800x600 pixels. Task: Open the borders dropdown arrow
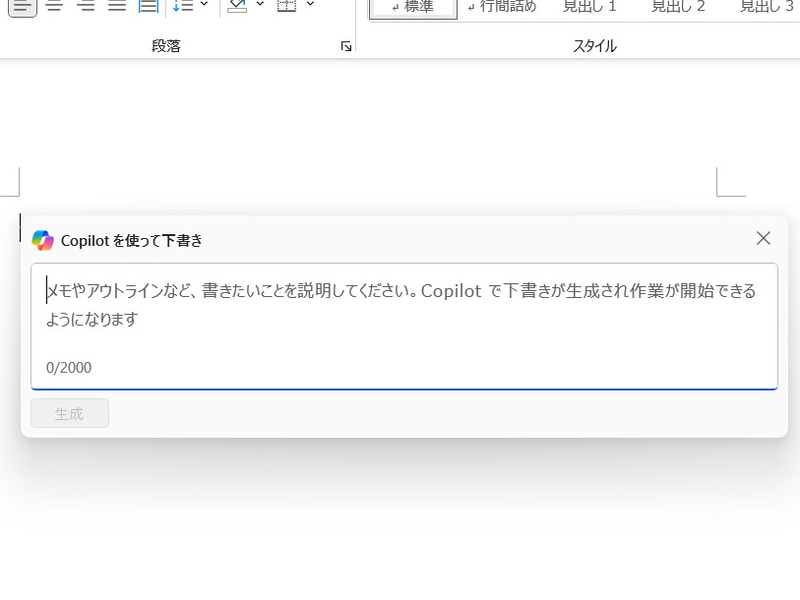click(308, 7)
